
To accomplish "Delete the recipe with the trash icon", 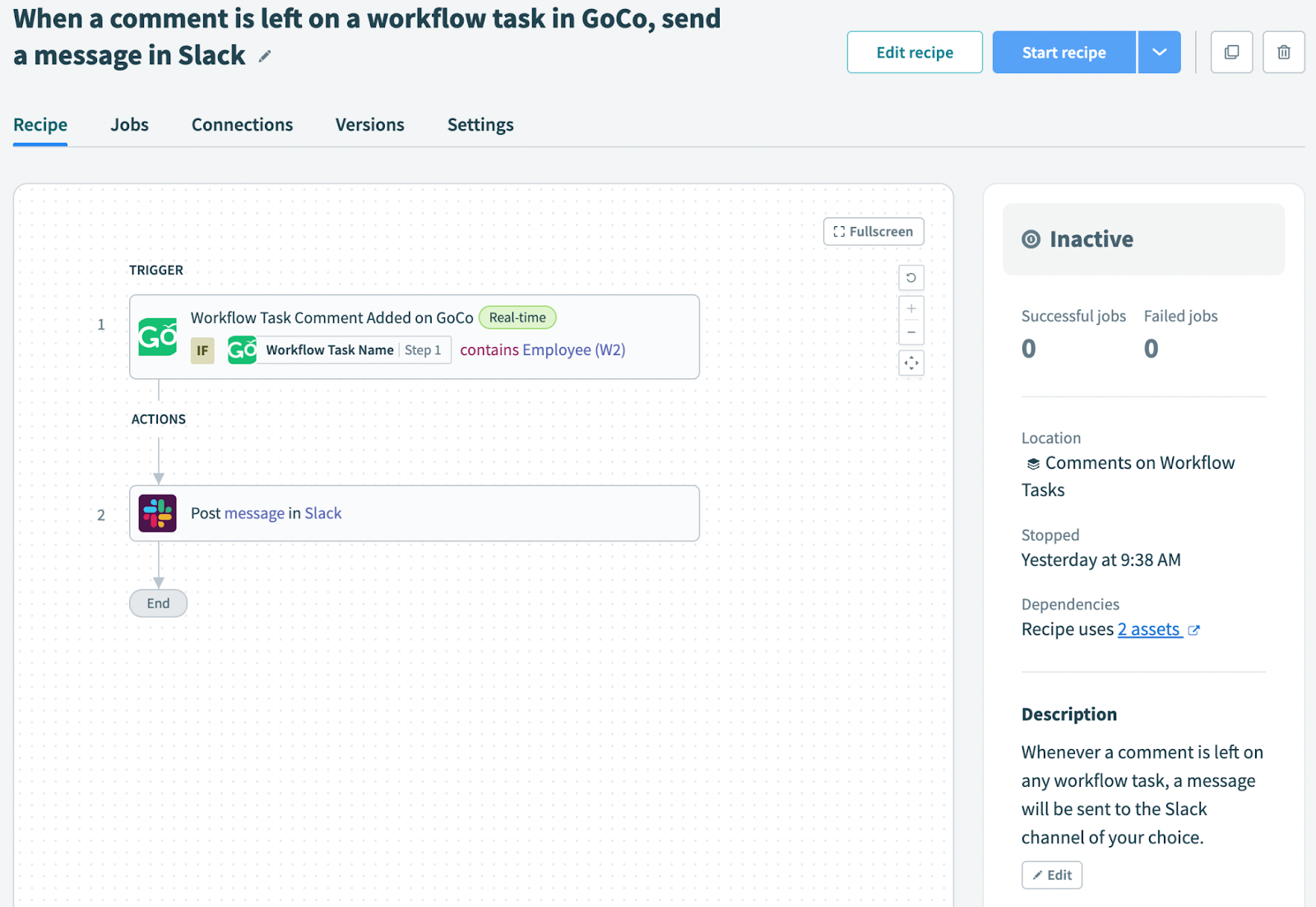I will click(1283, 53).
